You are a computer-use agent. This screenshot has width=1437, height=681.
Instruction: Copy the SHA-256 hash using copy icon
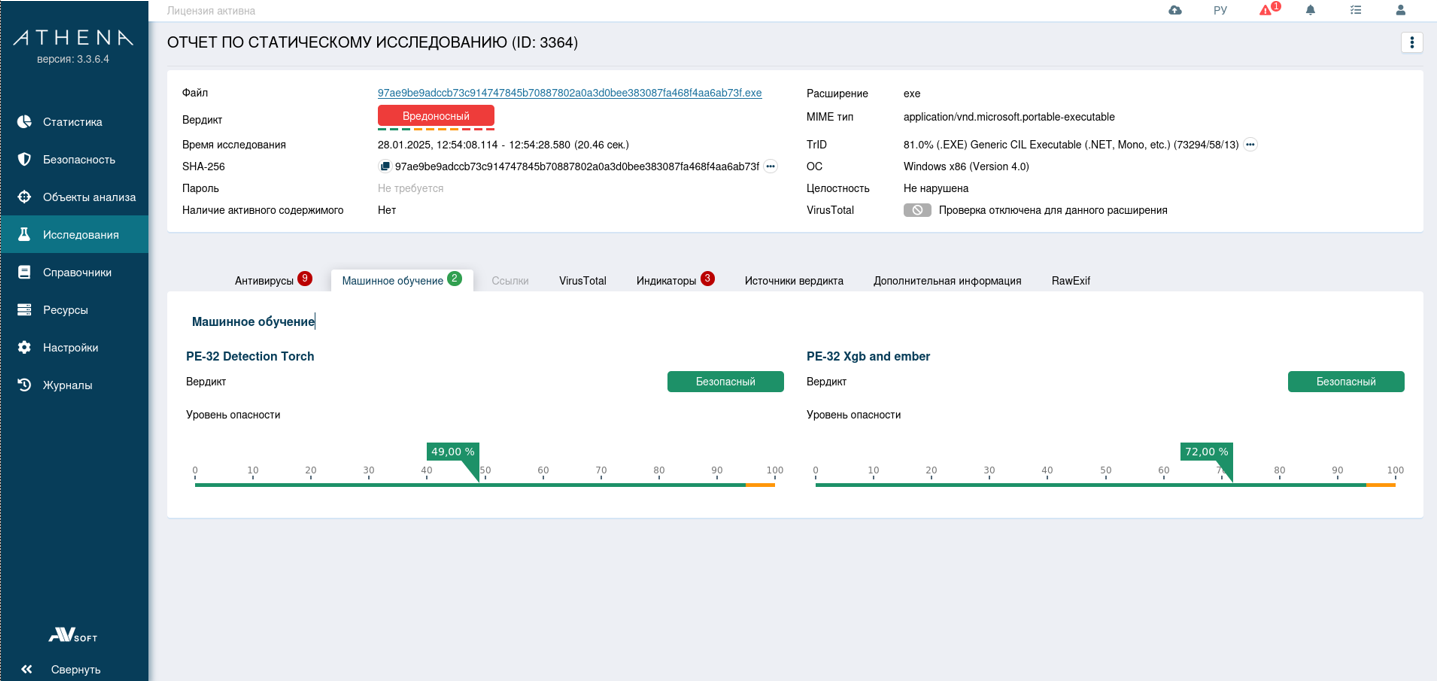[x=385, y=167]
